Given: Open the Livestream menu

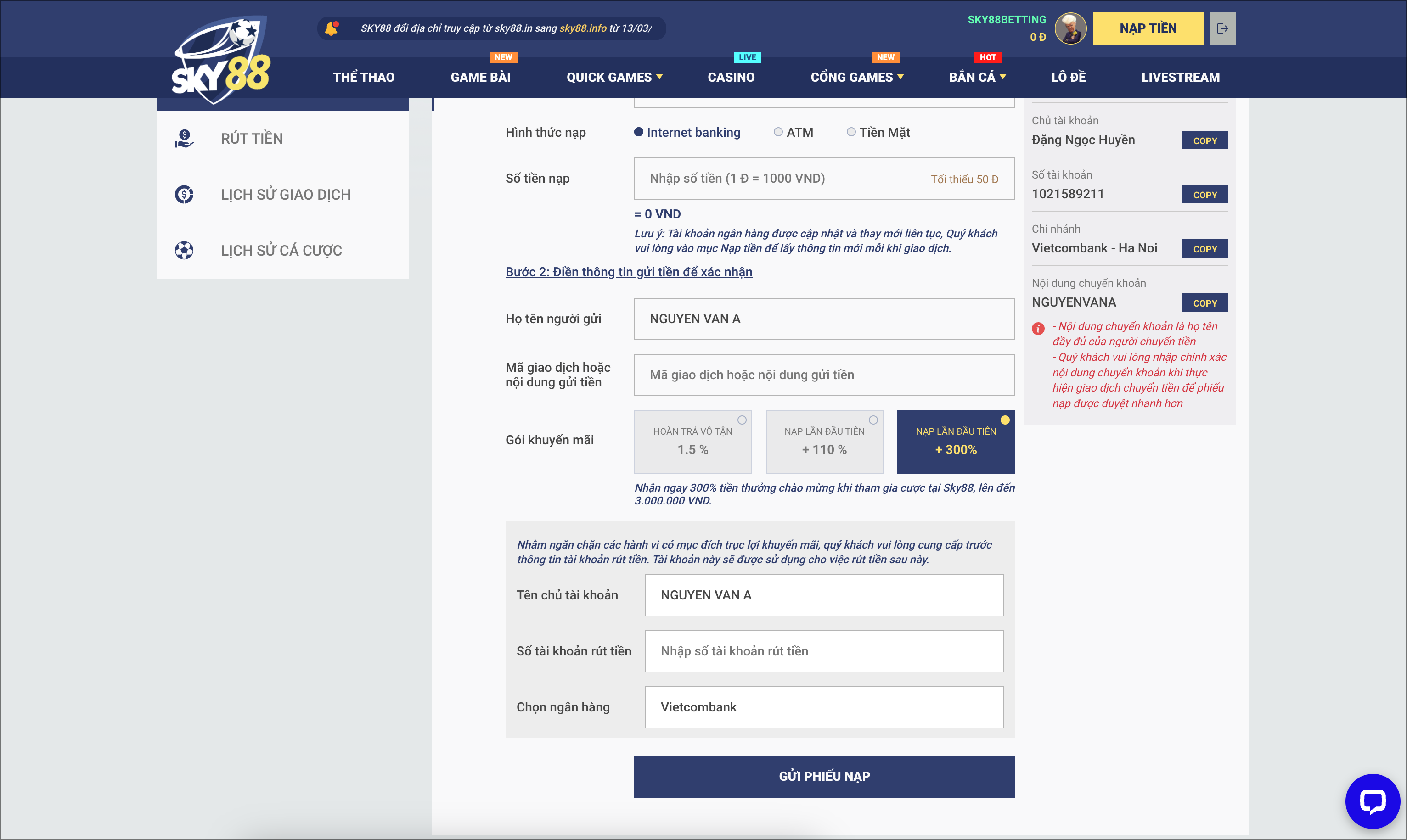Looking at the screenshot, I should click(1181, 77).
